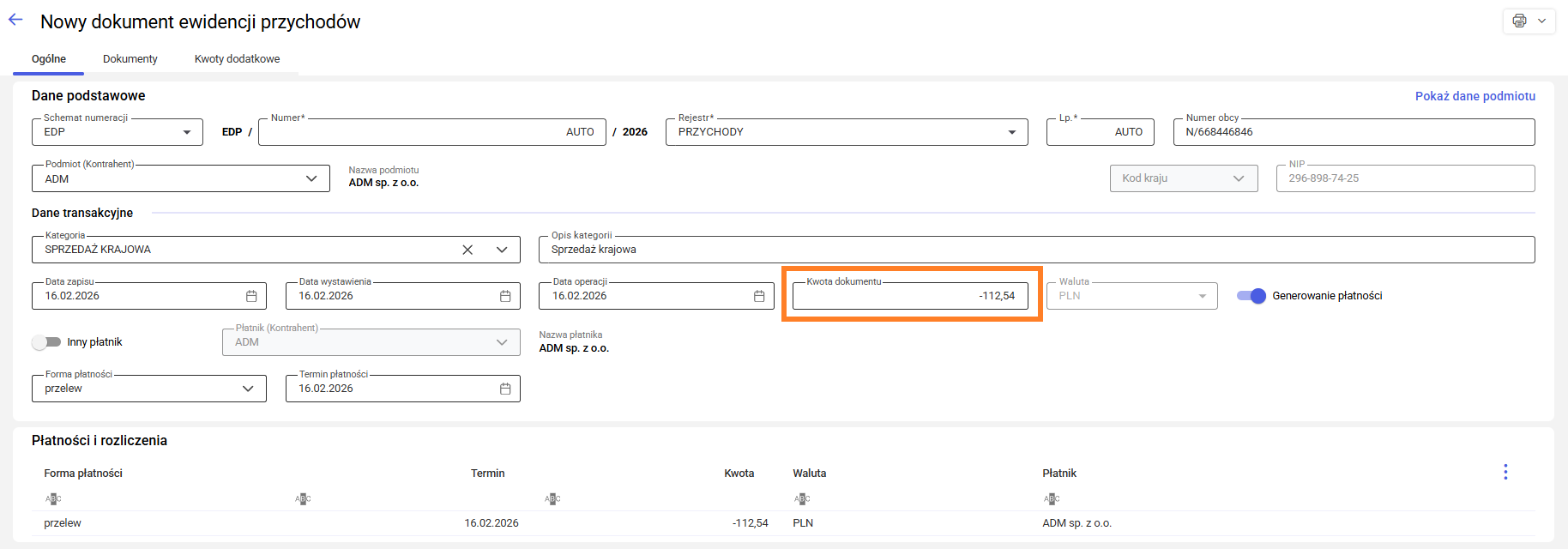
Task: Open calendar for Data wystawienia
Action: (x=505, y=296)
